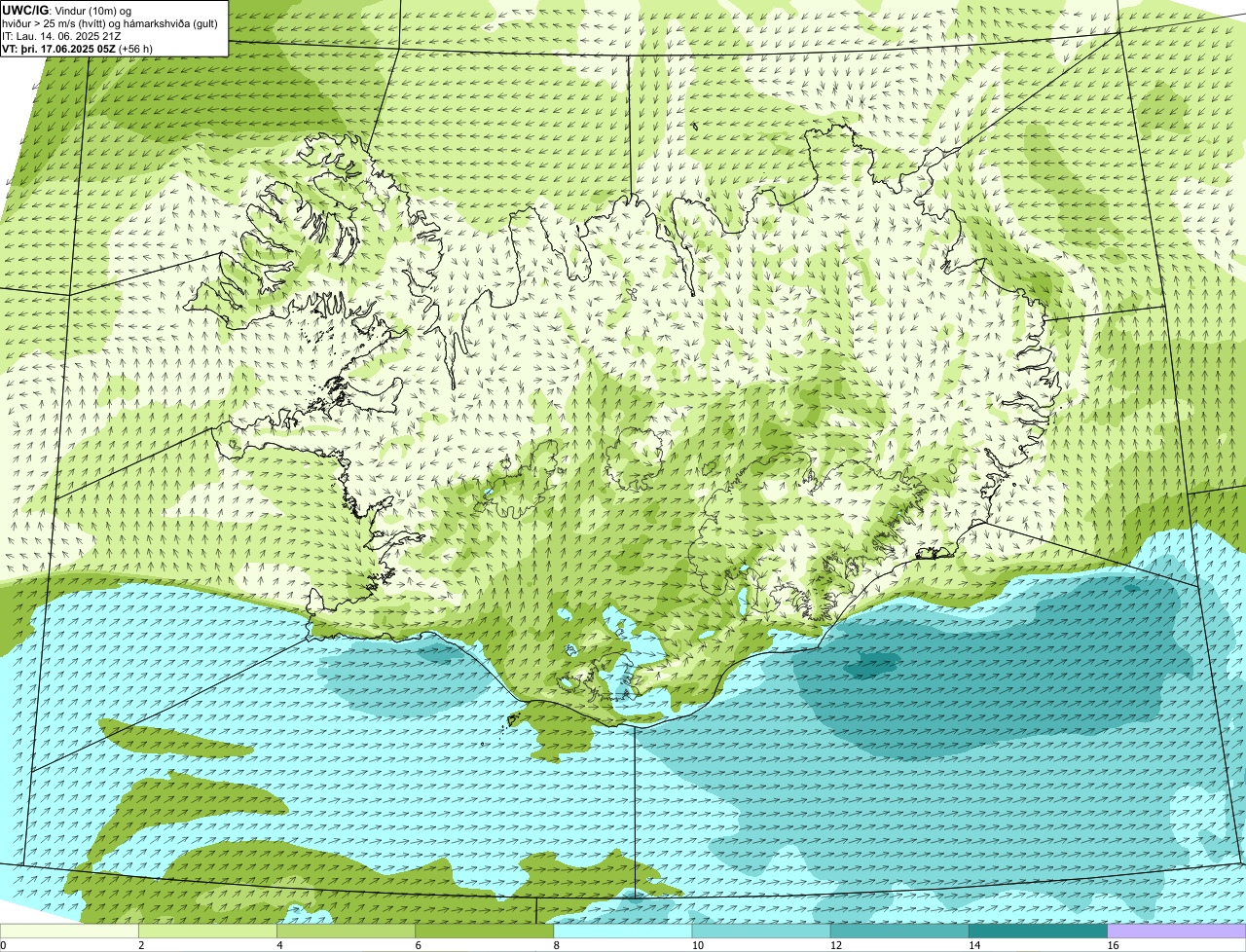Click the "12" label on the color scale

pyautogui.click(x=836, y=945)
